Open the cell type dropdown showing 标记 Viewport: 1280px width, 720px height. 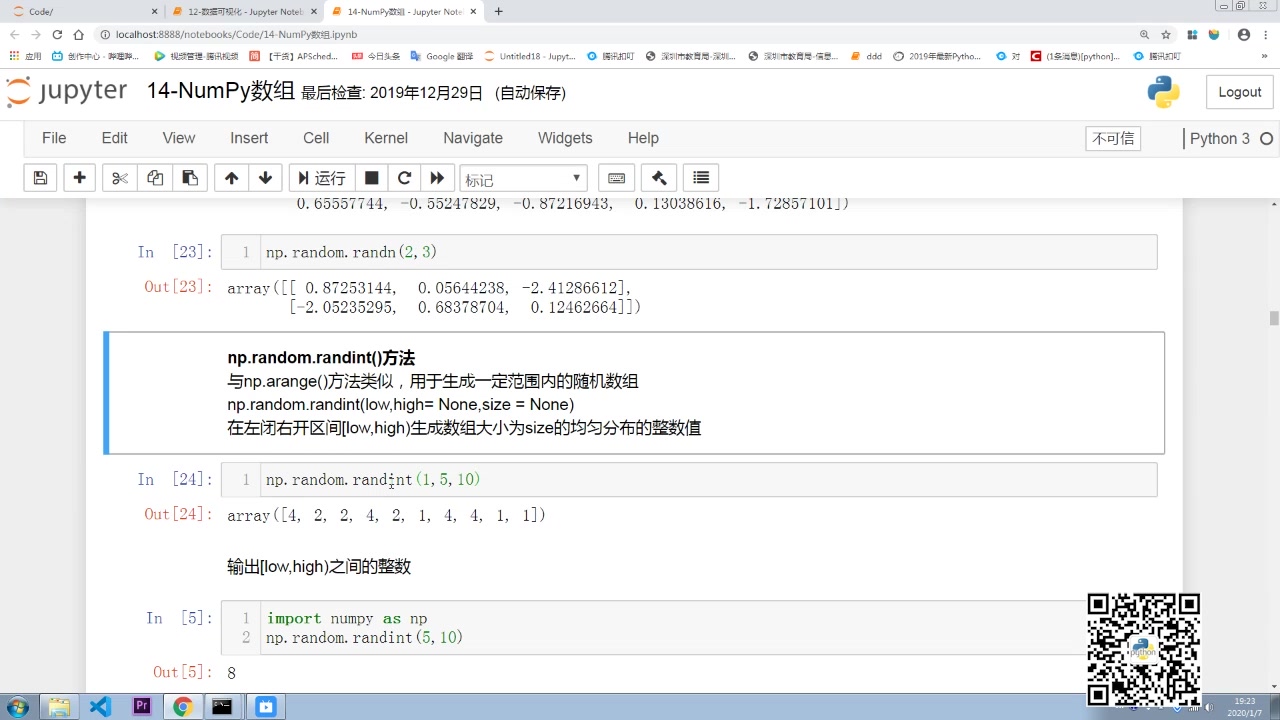[523, 179]
